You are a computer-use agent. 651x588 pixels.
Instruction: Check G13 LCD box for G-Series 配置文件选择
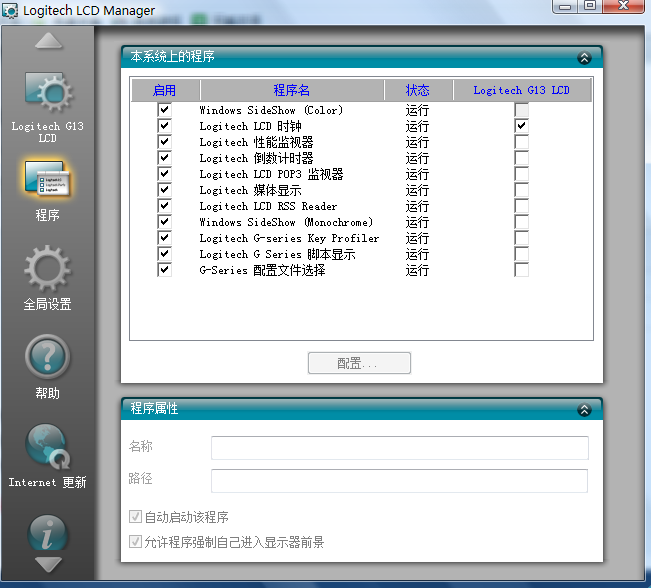pyautogui.click(x=521, y=270)
